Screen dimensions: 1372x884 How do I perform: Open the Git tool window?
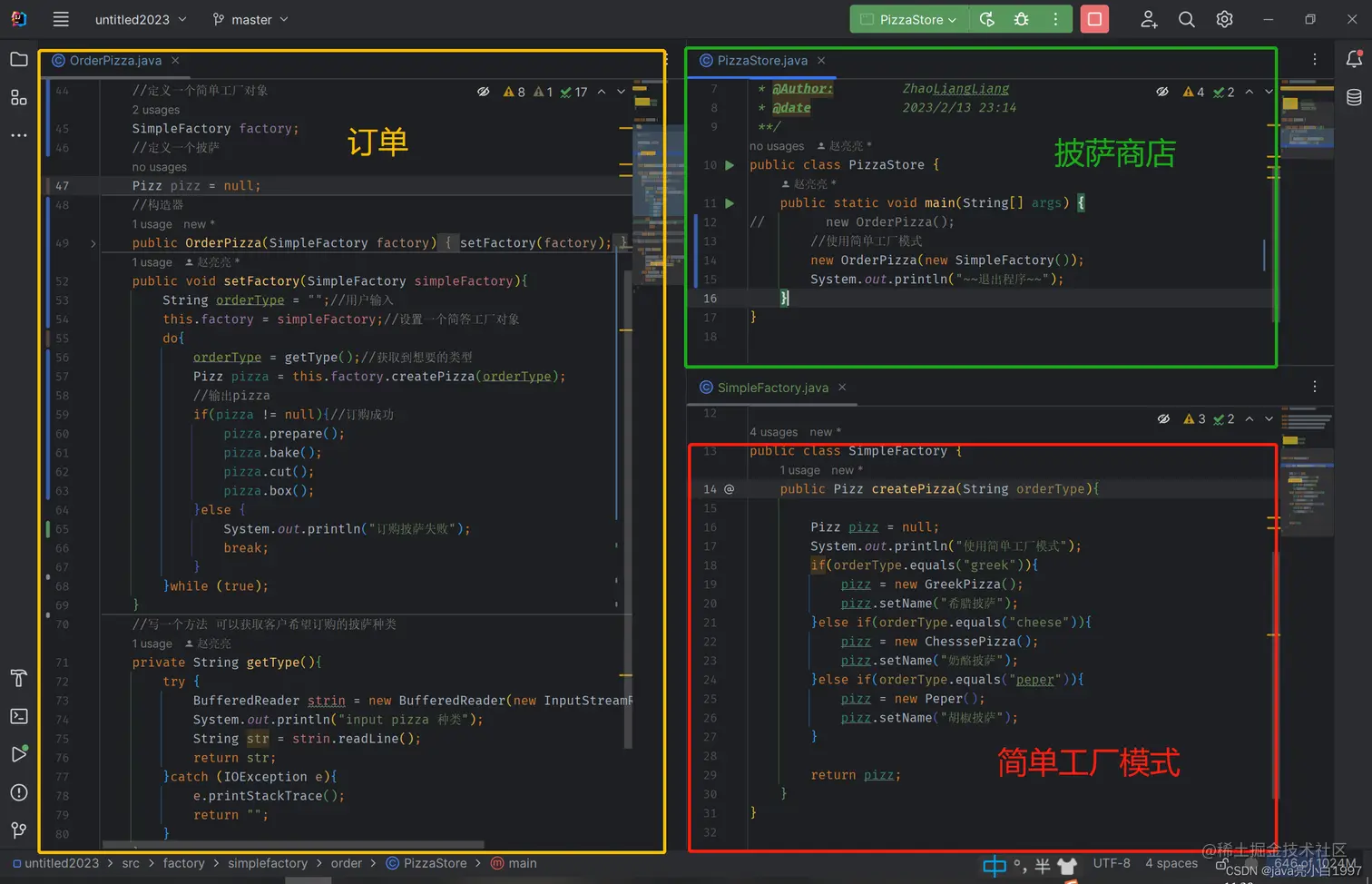(x=18, y=830)
